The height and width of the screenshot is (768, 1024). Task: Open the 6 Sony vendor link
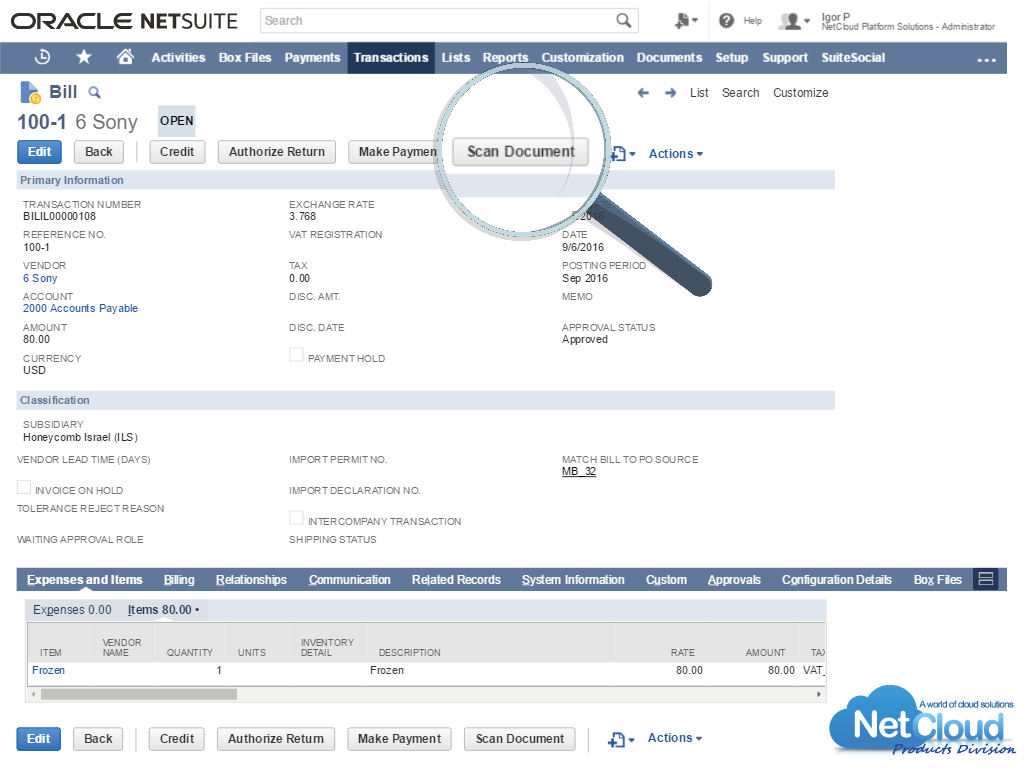point(40,278)
